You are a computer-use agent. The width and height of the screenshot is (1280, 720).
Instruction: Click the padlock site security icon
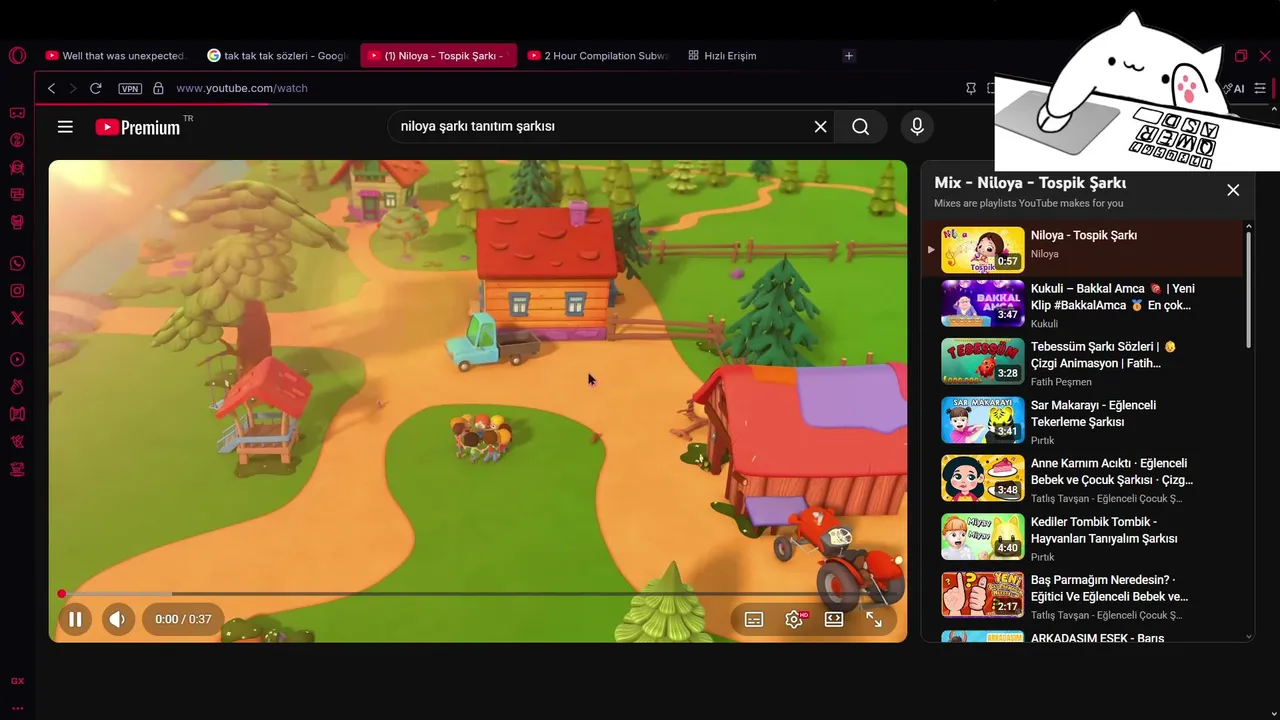tap(158, 88)
